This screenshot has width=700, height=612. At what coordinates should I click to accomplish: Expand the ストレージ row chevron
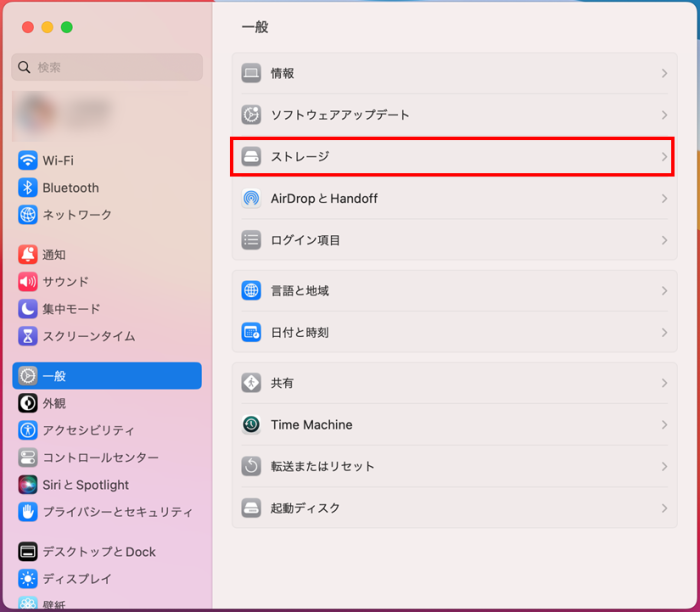(x=664, y=157)
